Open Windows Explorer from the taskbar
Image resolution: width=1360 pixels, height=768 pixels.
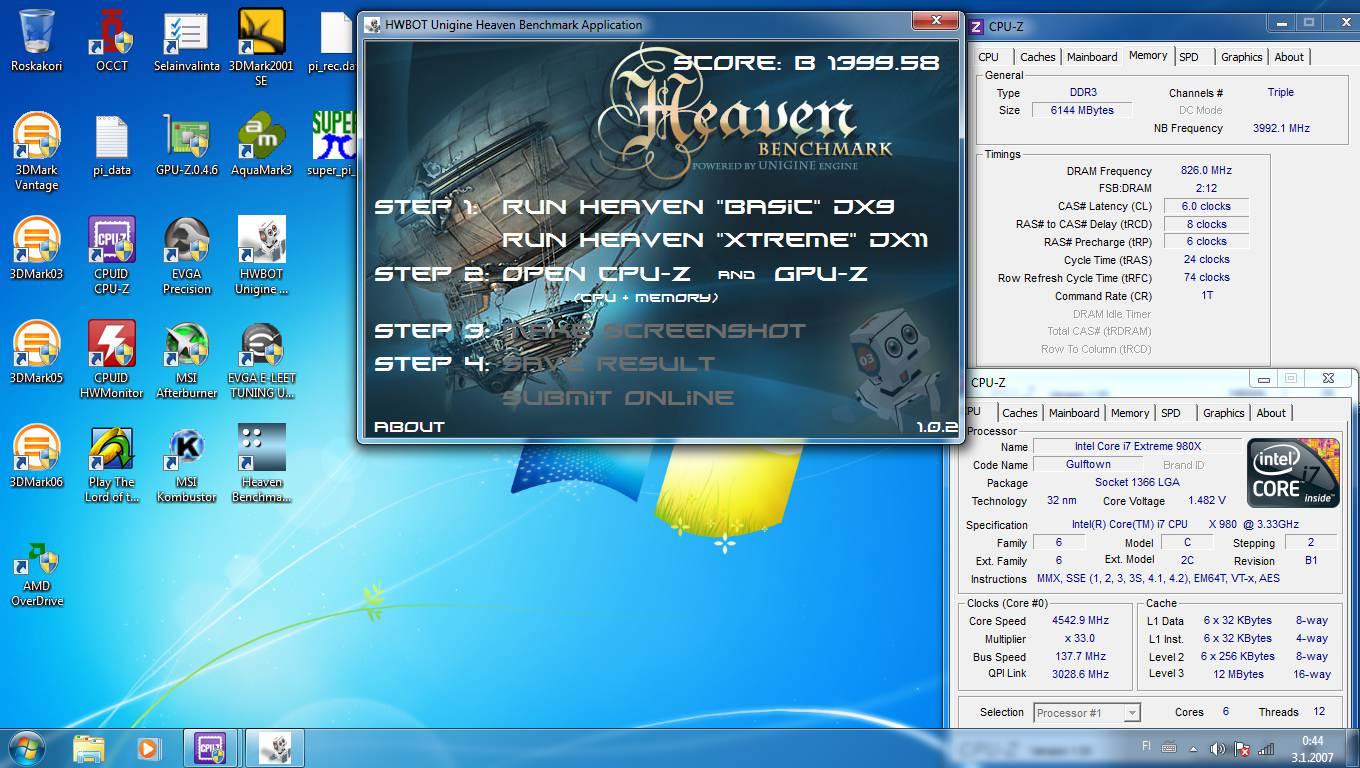coord(89,748)
